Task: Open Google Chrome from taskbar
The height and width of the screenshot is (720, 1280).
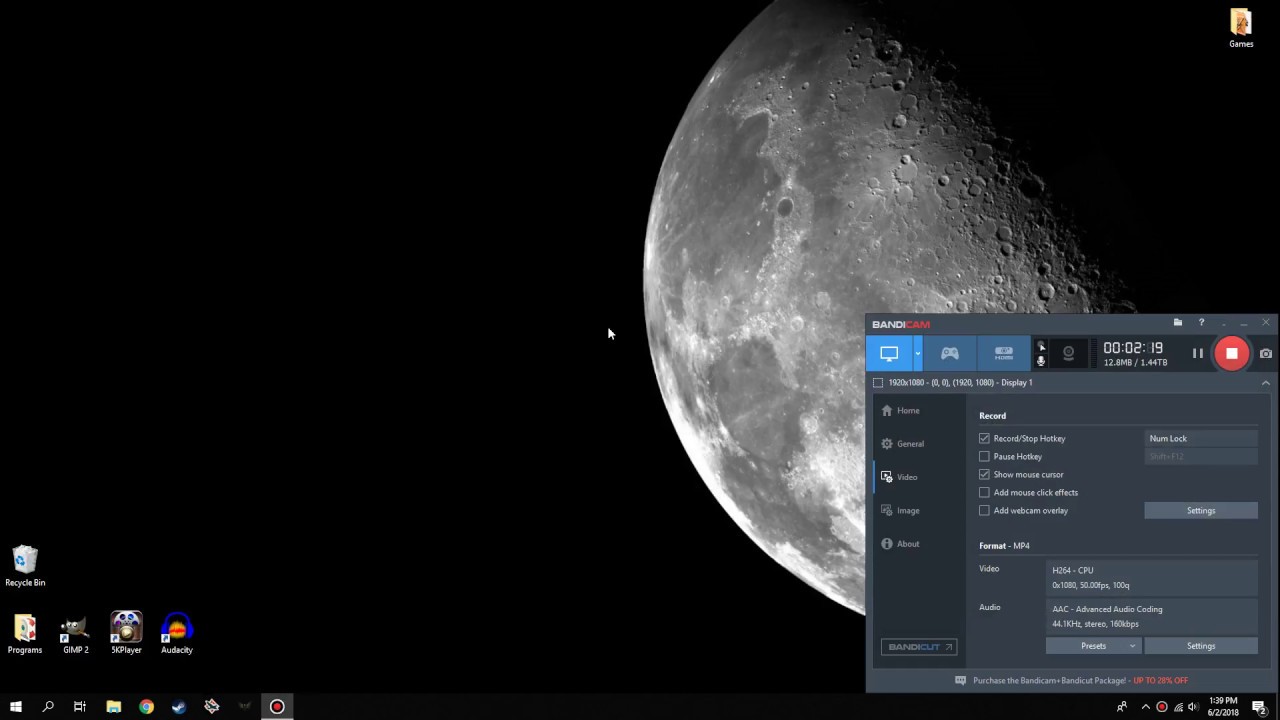Action: (147, 707)
